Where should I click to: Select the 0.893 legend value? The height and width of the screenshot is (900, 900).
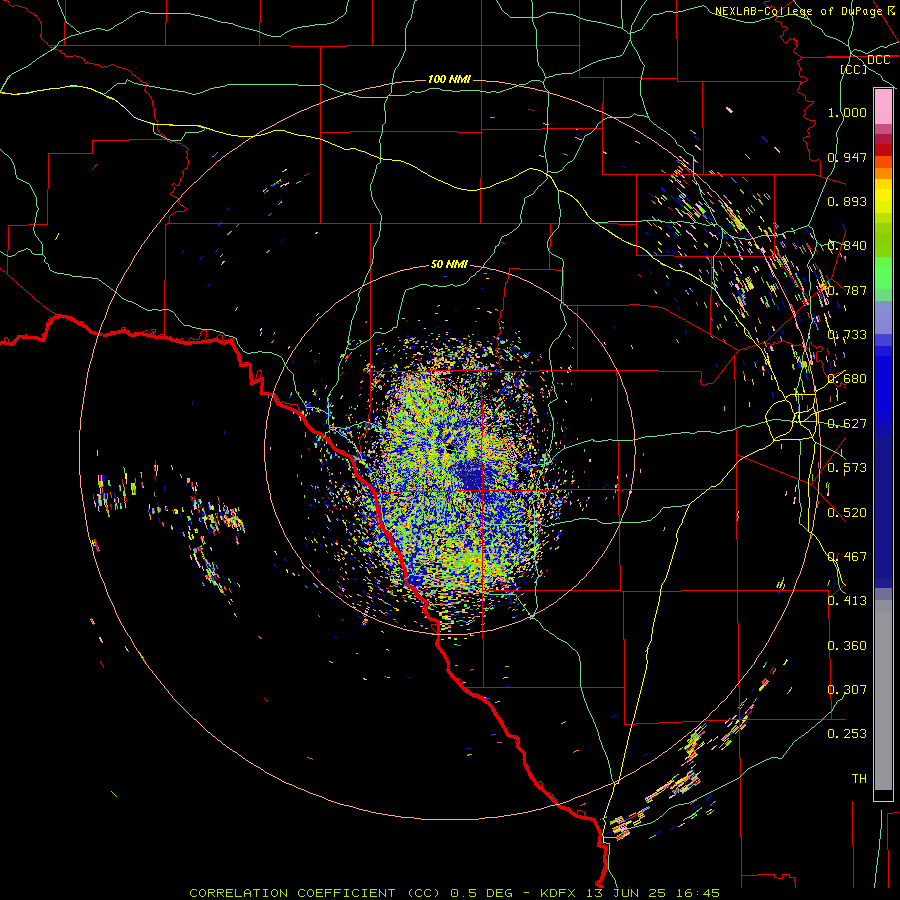pyautogui.click(x=847, y=201)
